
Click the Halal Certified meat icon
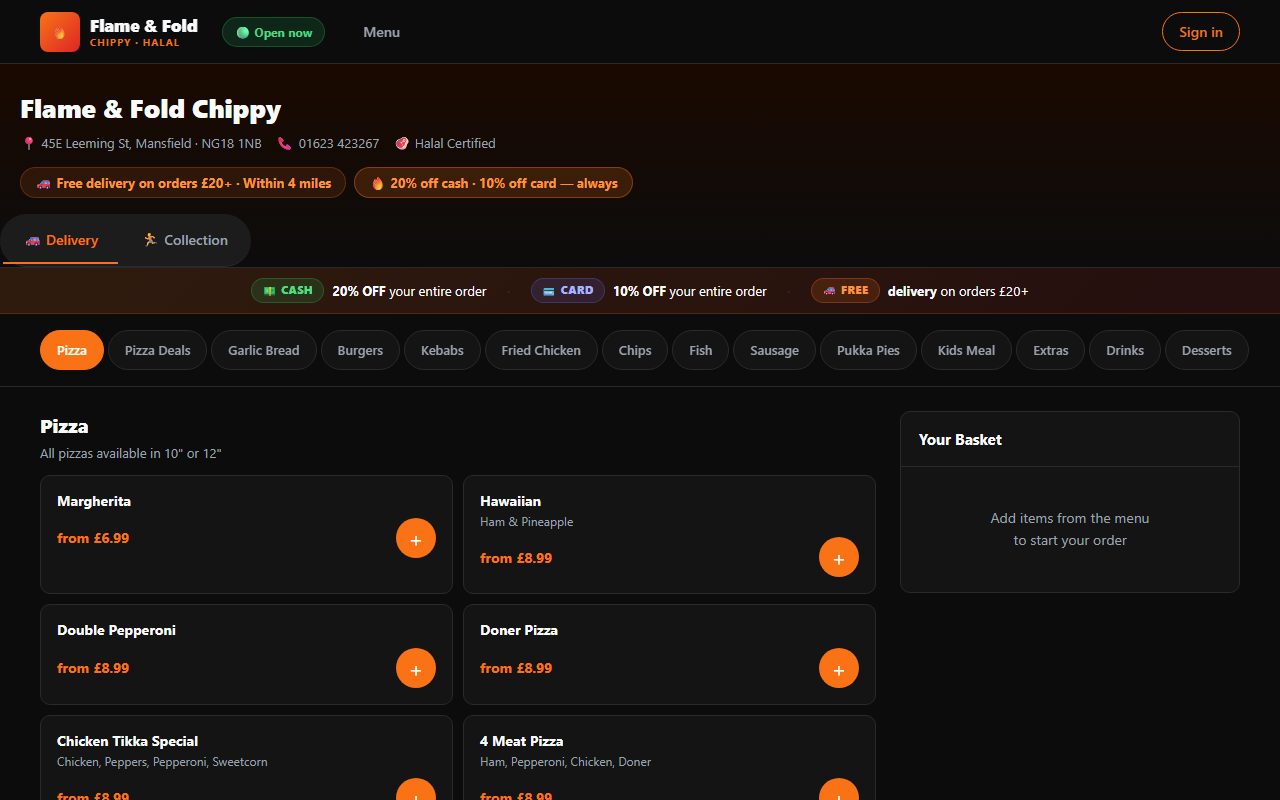(402, 144)
